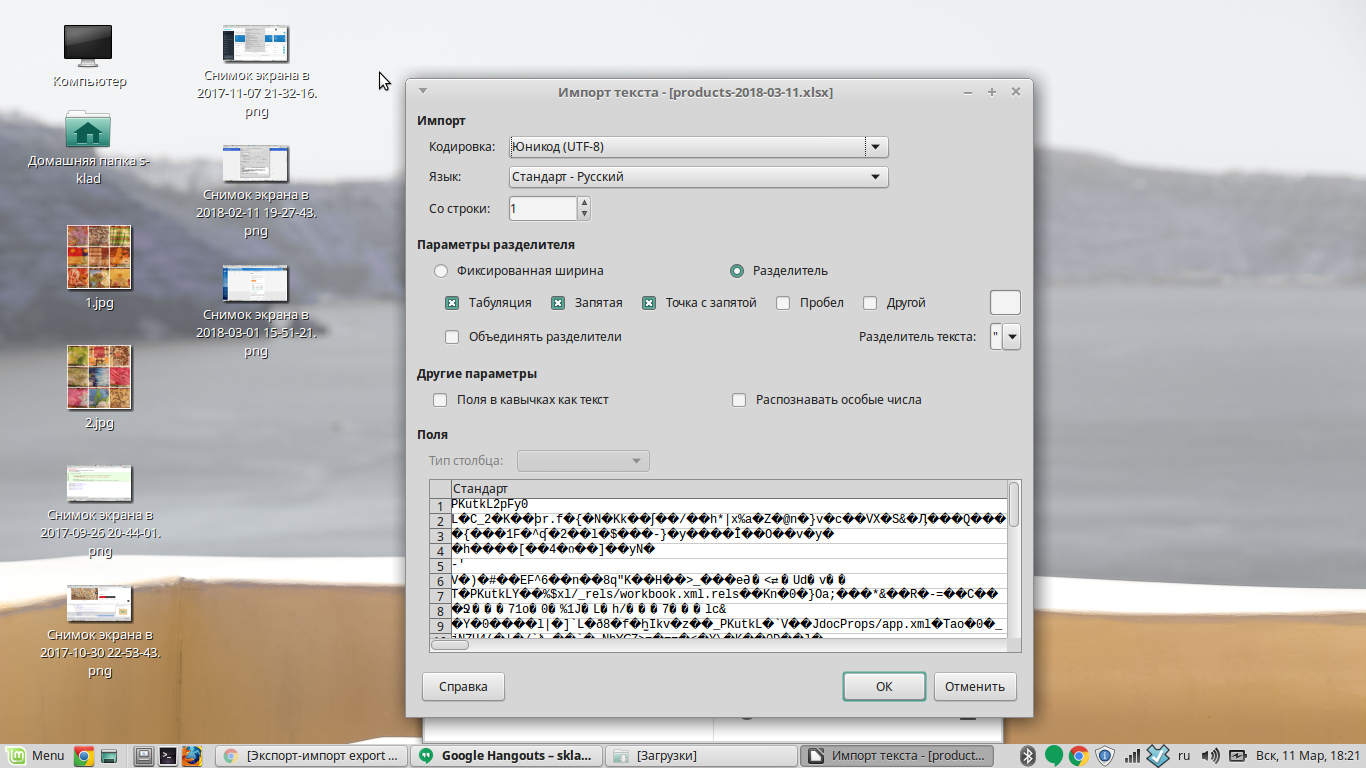Open the Разделитель текста dropdown arrow

point(1012,337)
